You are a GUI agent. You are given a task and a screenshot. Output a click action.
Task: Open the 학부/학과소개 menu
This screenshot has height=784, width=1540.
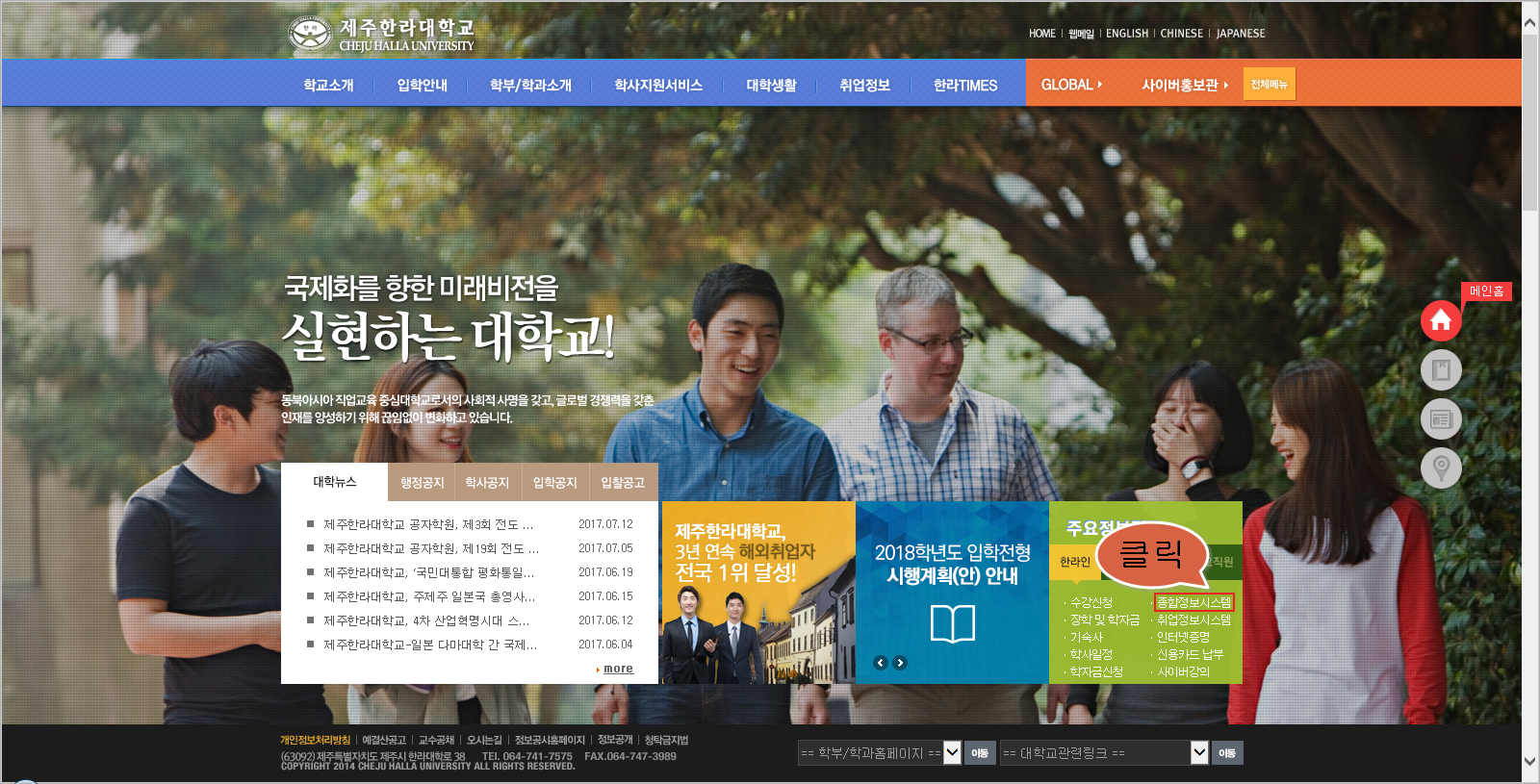530,85
